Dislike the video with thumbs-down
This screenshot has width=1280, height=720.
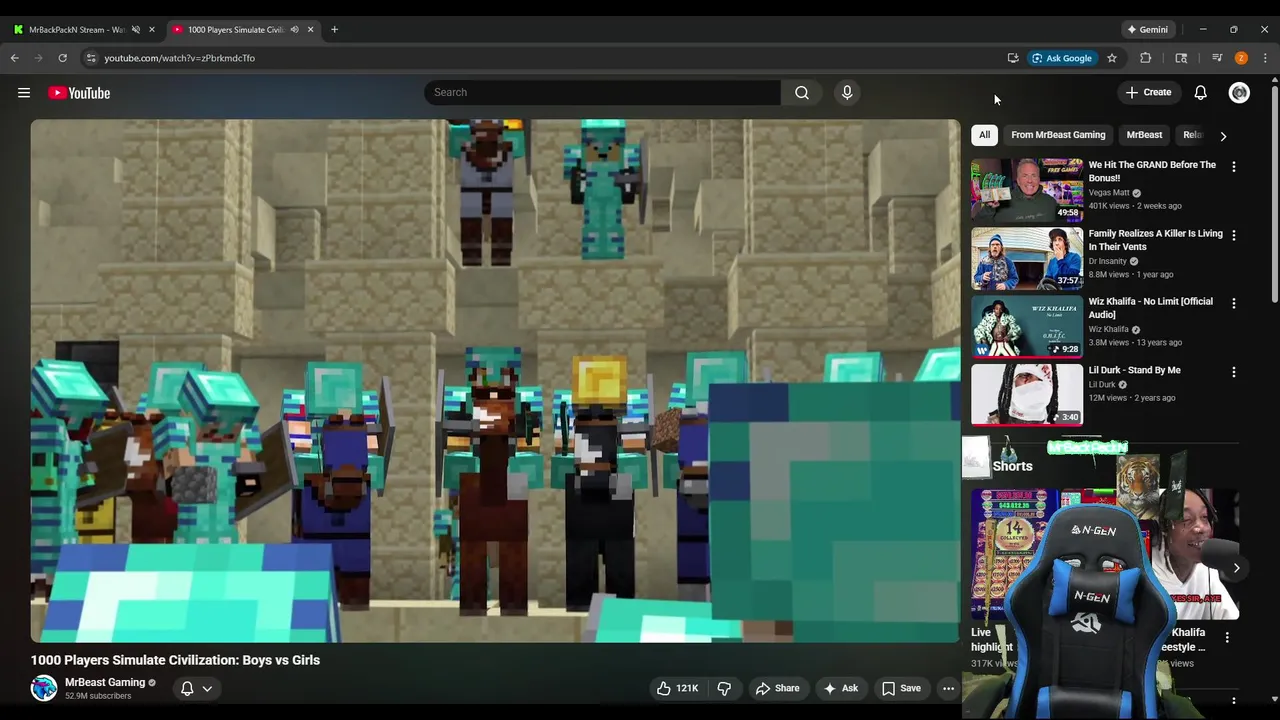pyautogui.click(x=724, y=688)
